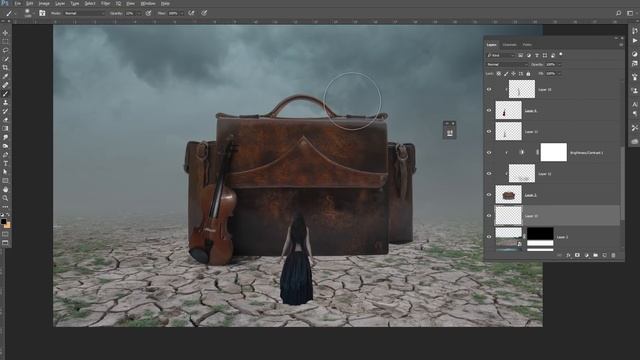Select the Brush tool in toolbox
Image resolution: width=640 pixels, height=360 pixels.
click(x=5, y=94)
